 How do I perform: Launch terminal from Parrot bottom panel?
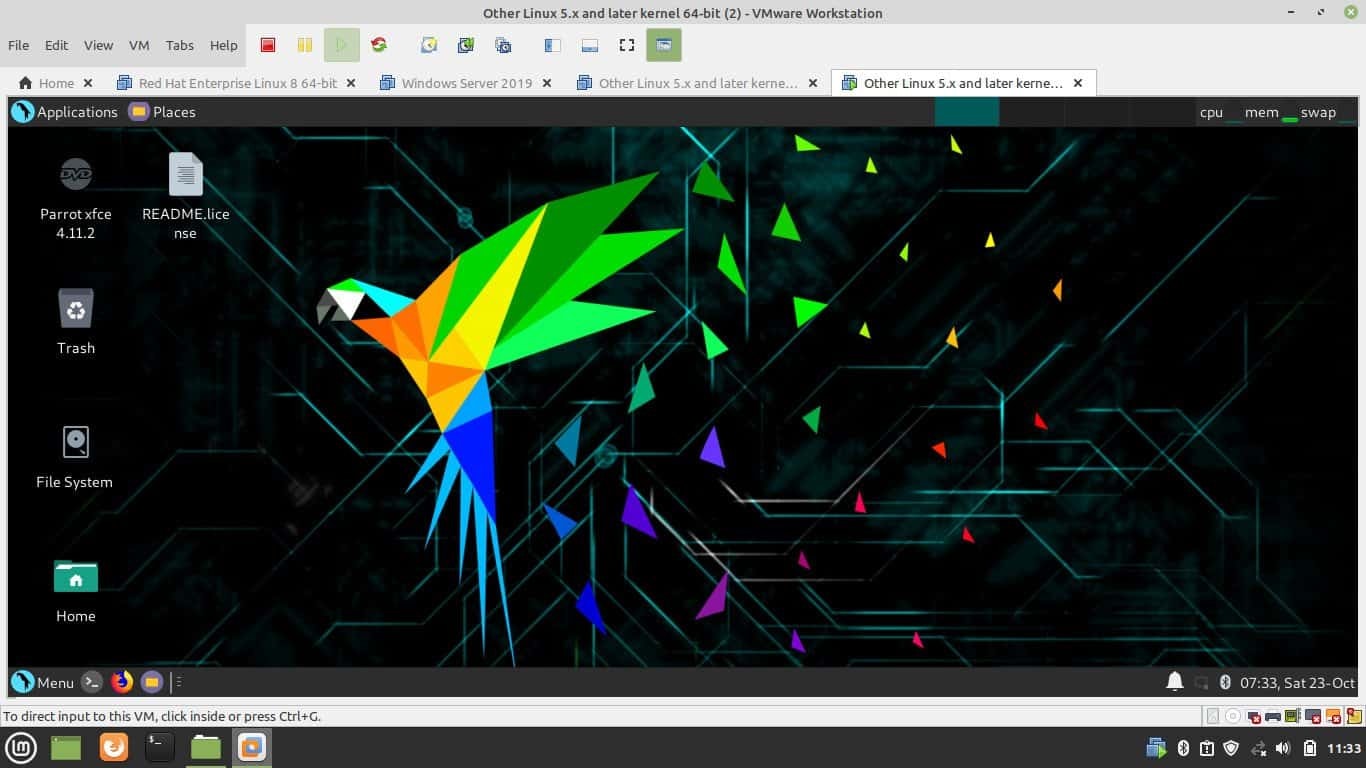click(x=92, y=682)
